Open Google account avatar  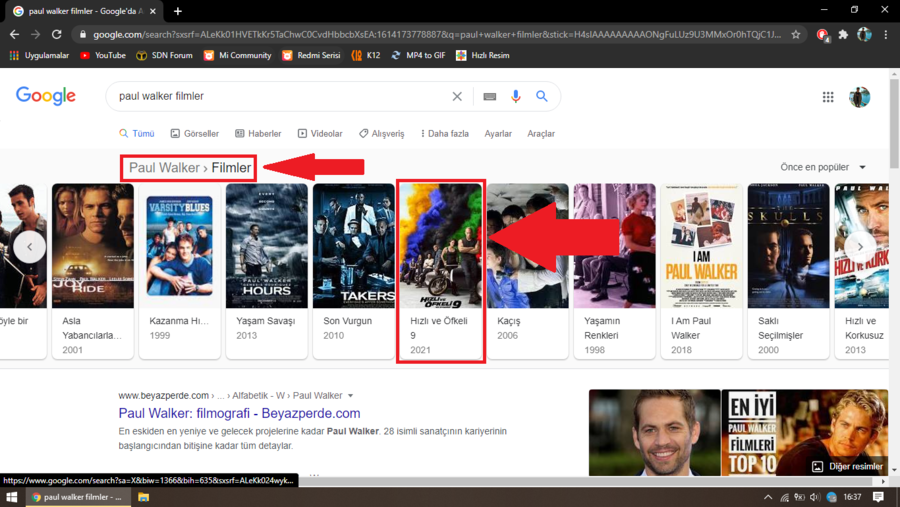point(859,97)
